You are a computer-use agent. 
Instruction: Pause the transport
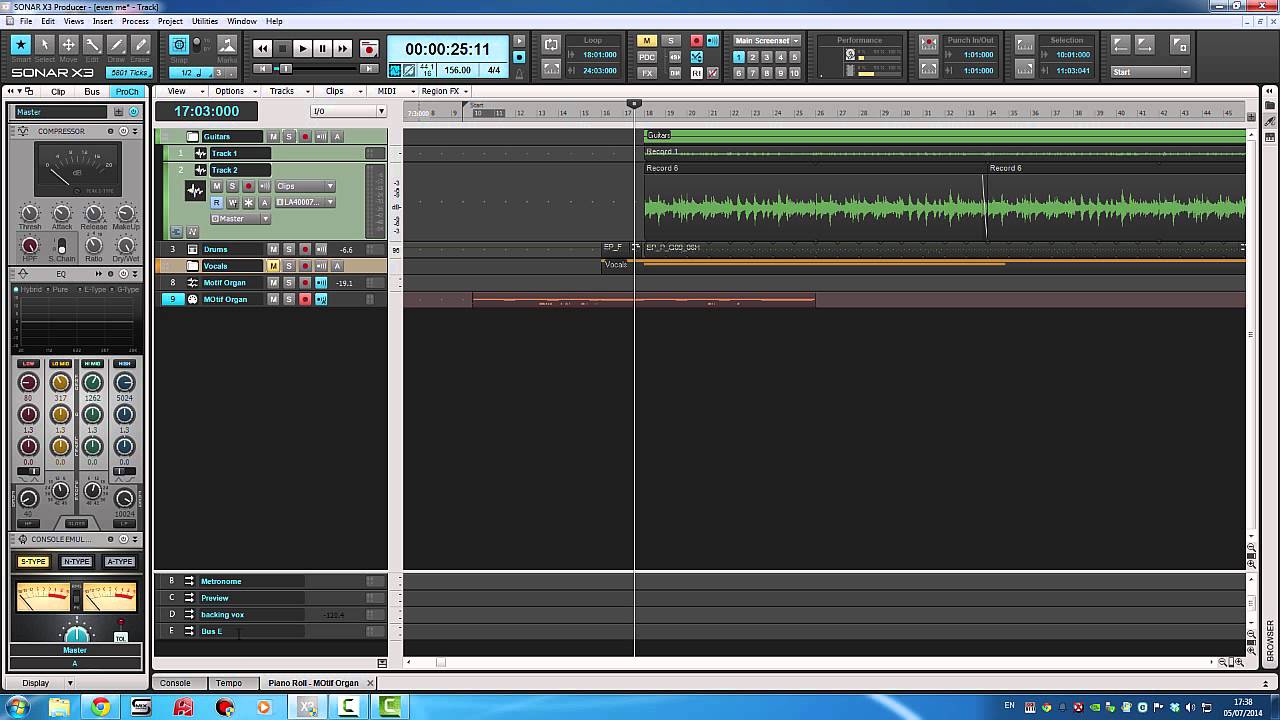coord(322,48)
